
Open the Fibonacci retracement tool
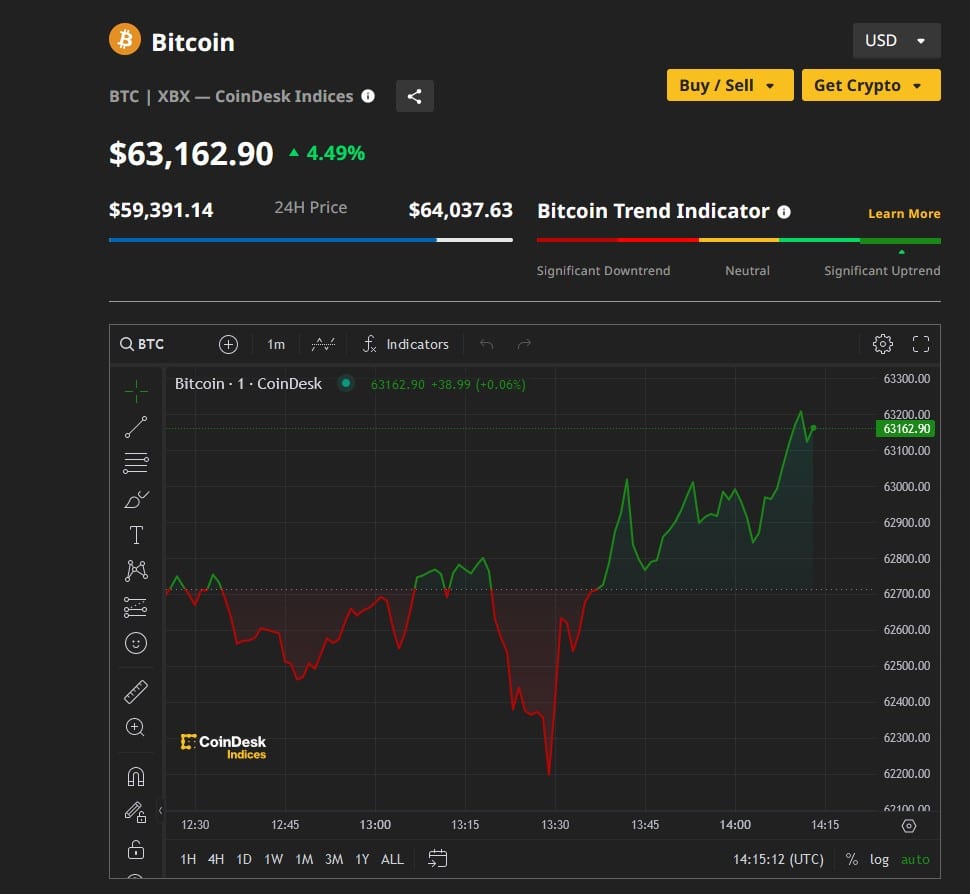pos(135,463)
